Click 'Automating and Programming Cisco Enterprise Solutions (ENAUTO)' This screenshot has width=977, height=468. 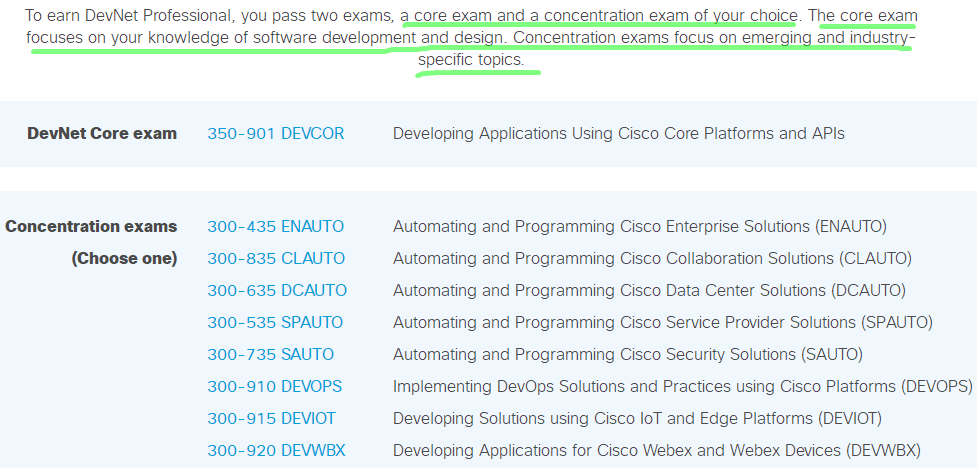pos(639,226)
